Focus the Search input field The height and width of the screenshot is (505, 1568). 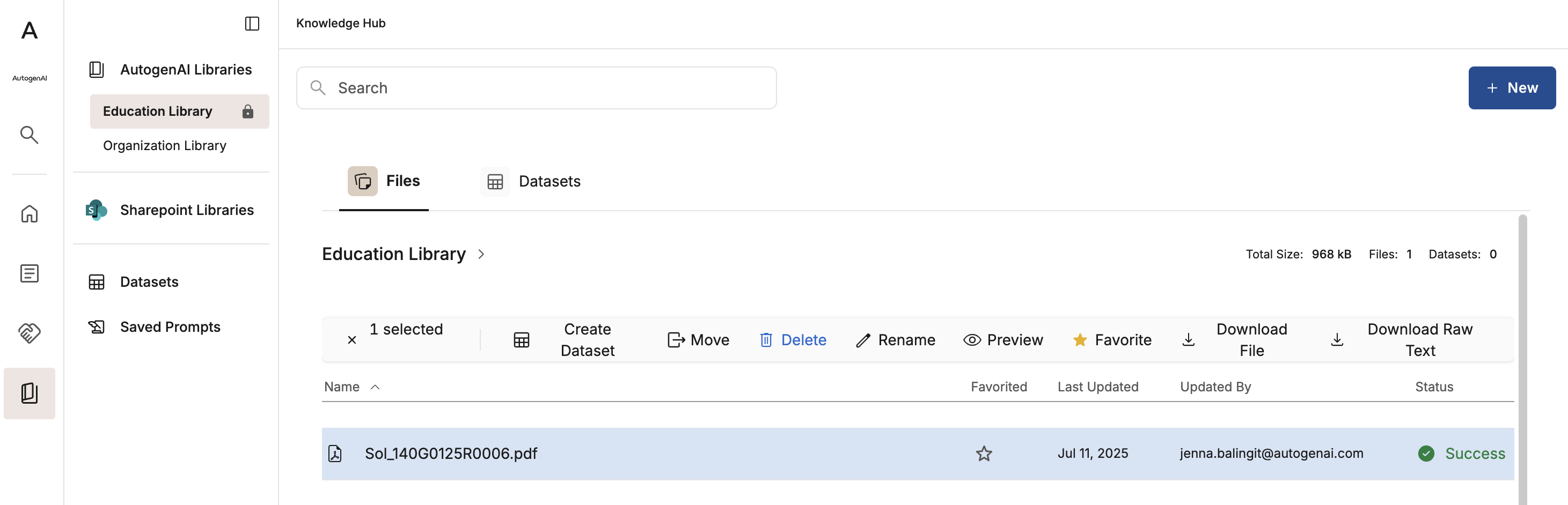(x=536, y=87)
